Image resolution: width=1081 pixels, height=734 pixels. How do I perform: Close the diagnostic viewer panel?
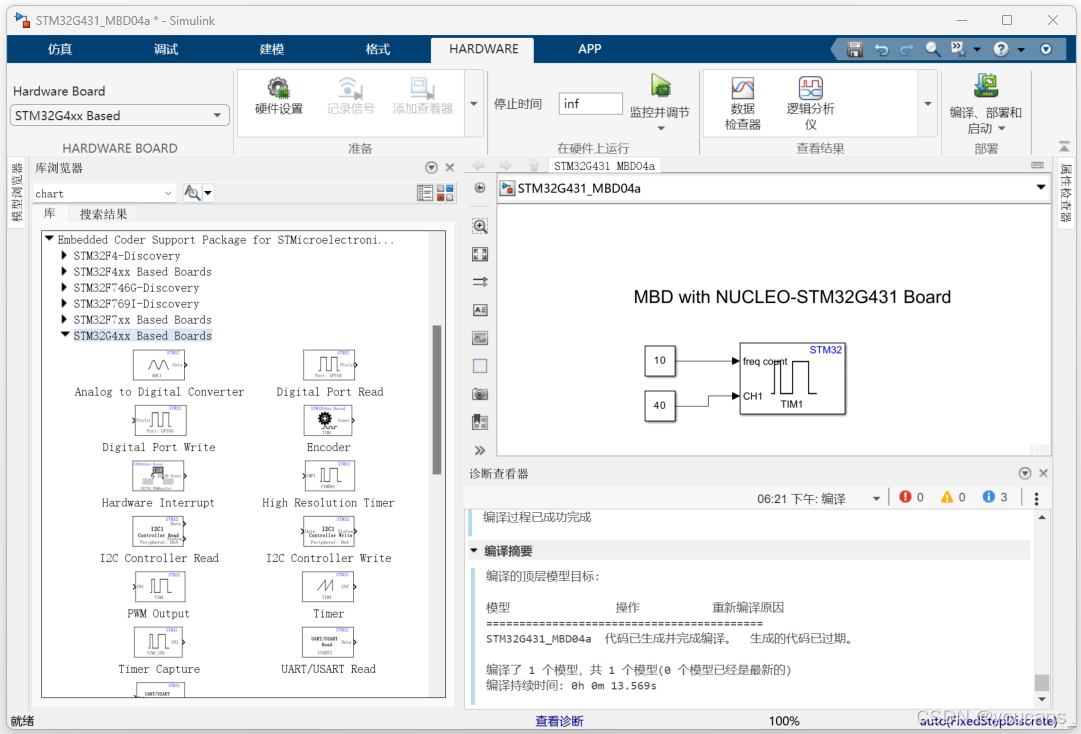(x=1043, y=473)
